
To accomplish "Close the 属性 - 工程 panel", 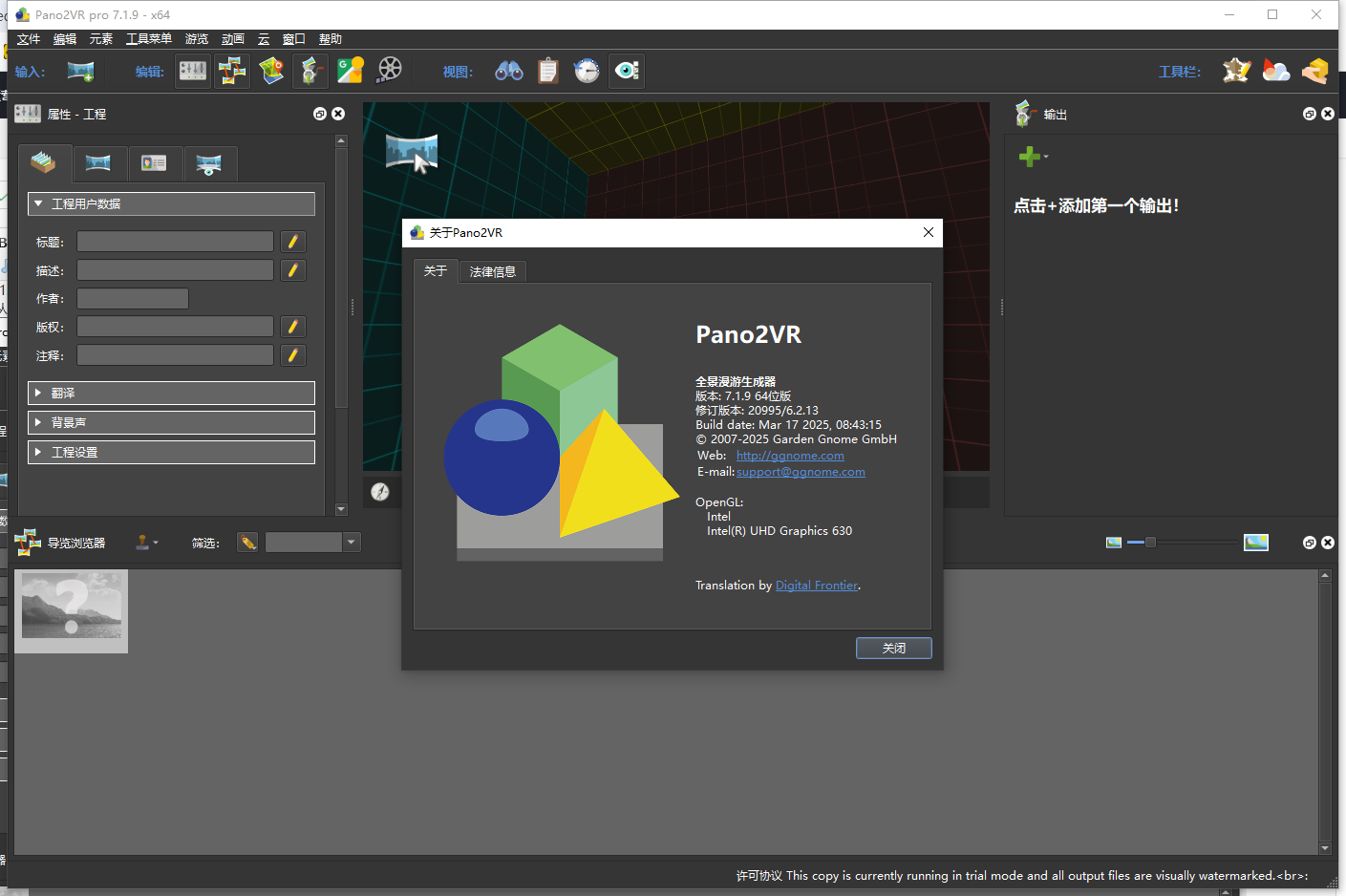I will (338, 114).
